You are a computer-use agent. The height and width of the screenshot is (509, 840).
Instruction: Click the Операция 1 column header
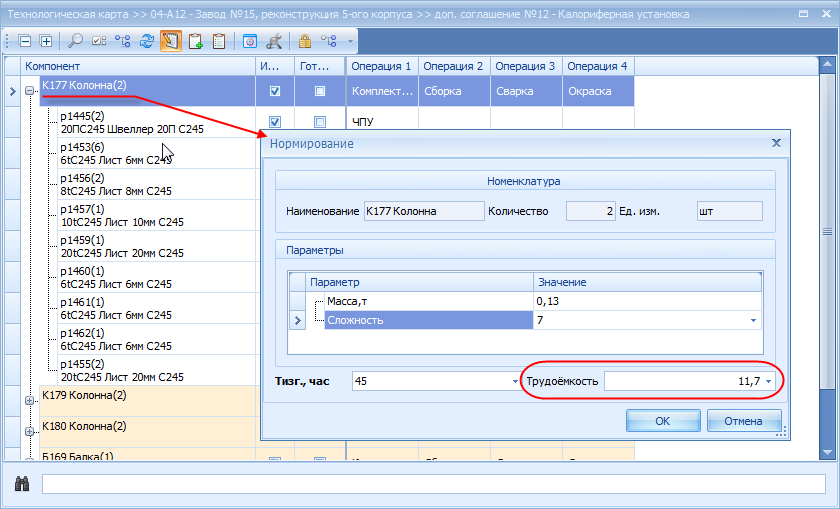coord(382,66)
